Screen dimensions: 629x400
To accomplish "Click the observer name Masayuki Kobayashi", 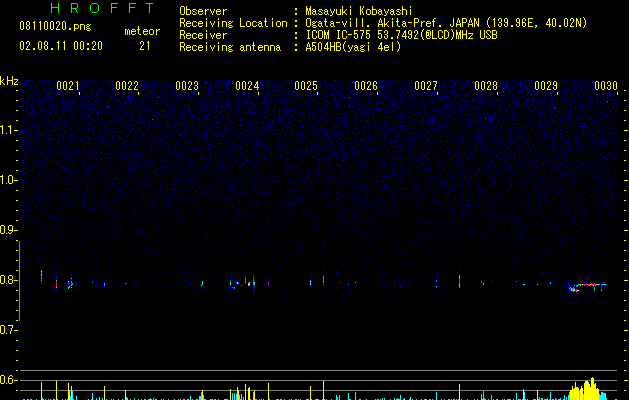I will tap(359, 11).
